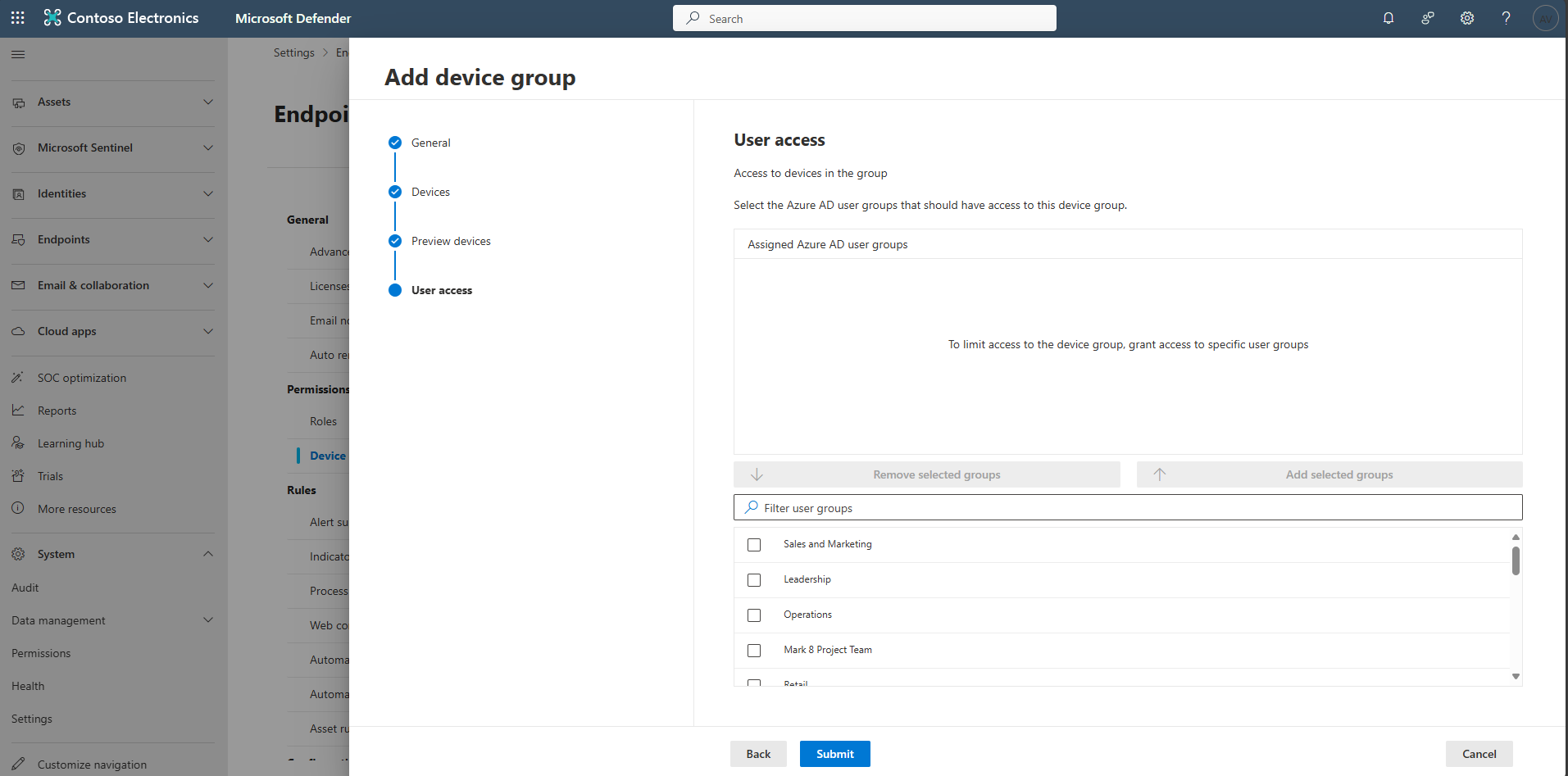This screenshot has width=1568, height=776.
Task: Click the Cloud apps cloud icon
Action: pos(18,332)
